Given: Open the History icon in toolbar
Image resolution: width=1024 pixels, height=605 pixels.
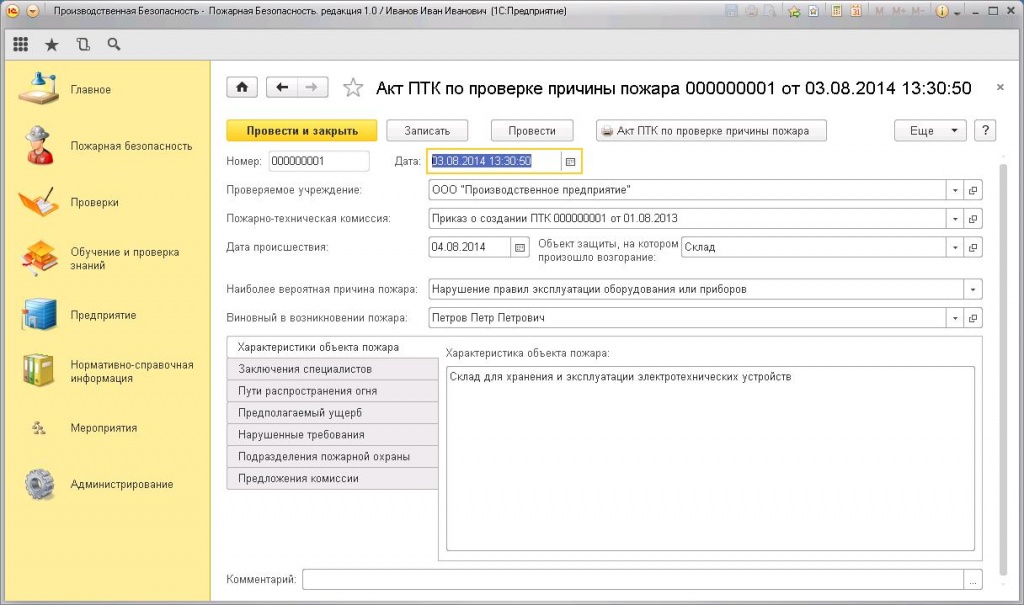Looking at the screenshot, I should tap(82, 45).
